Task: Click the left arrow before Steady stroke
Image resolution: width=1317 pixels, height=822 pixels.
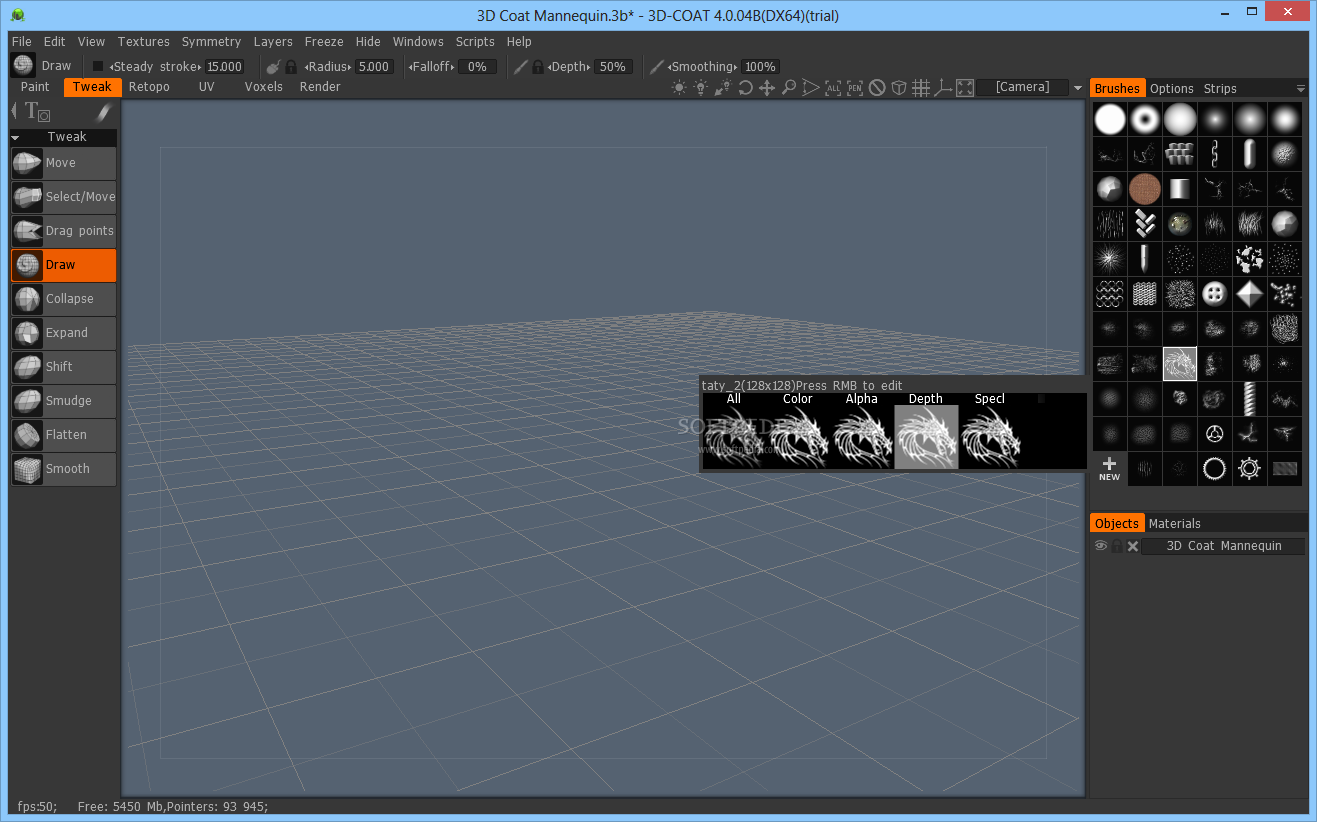Action: click(111, 67)
